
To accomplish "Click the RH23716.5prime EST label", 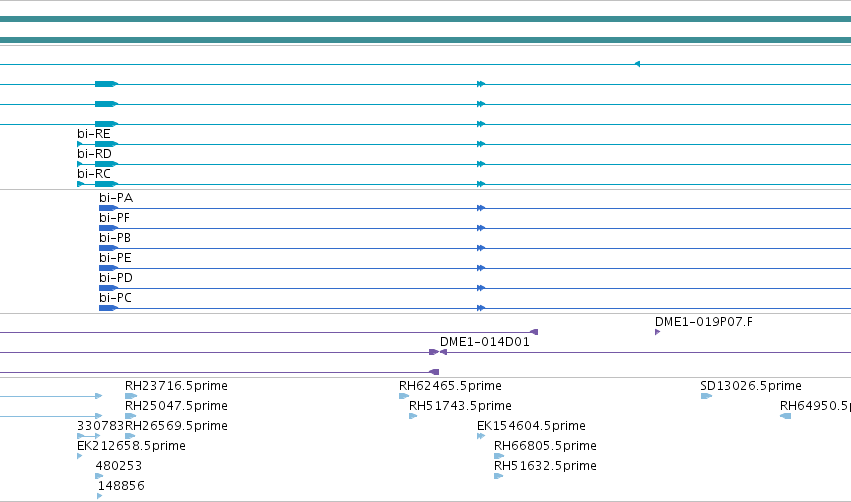I will (x=176, y=386).
